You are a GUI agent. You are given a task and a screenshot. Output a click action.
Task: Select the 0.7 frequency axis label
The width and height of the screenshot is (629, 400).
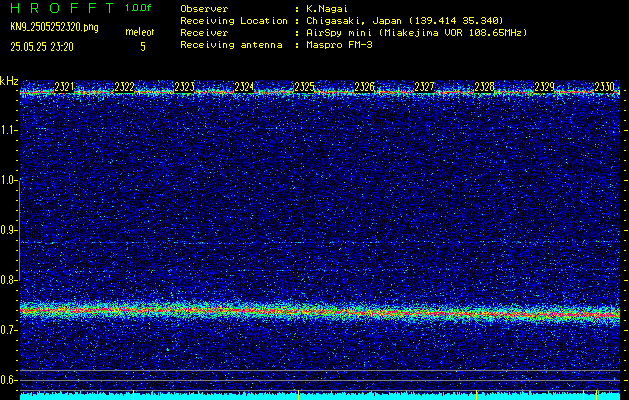[x=9, y=330]
